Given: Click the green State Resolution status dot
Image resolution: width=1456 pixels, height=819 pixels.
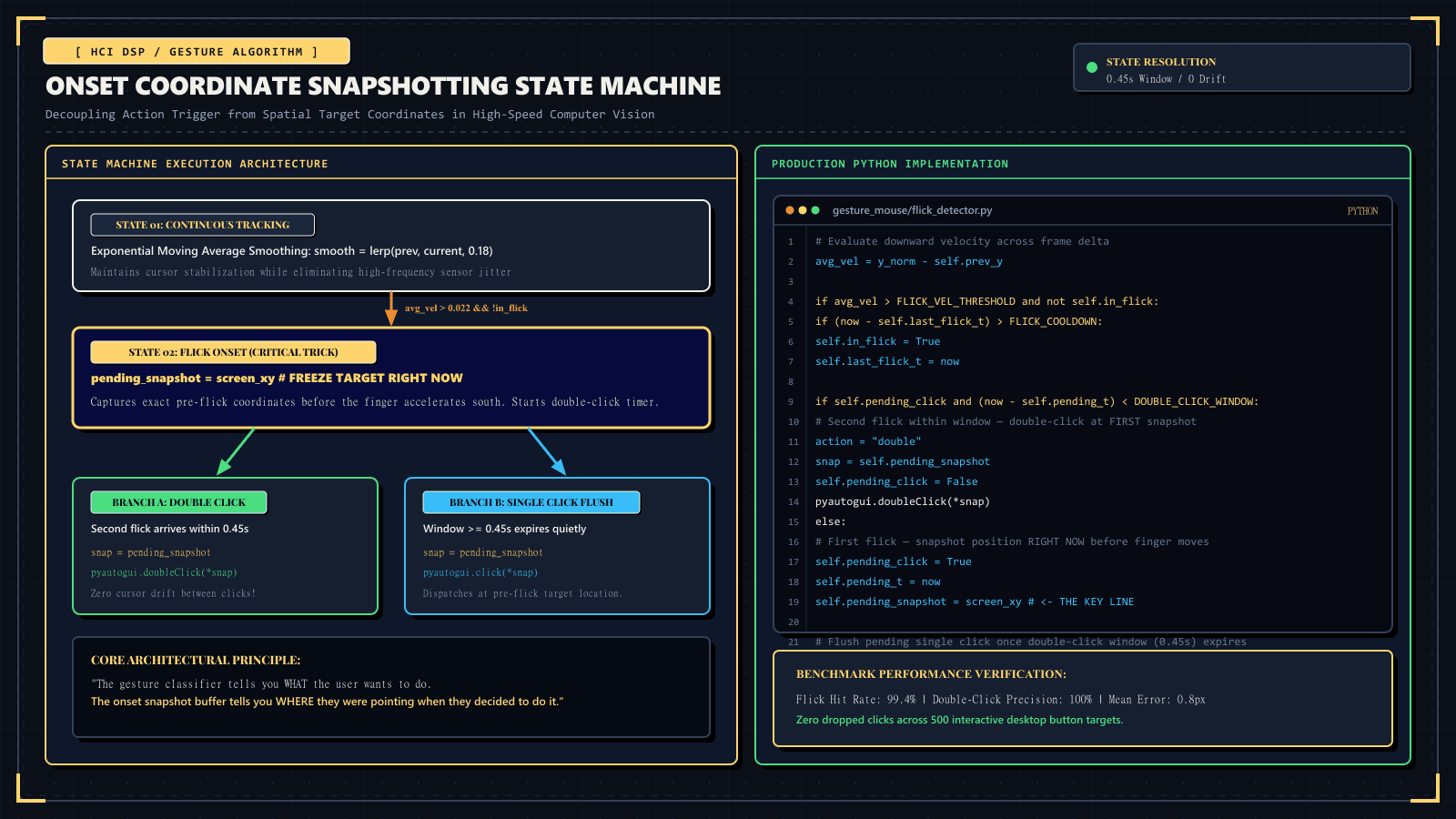Looking at the screenshot, I should point(1092,67).
